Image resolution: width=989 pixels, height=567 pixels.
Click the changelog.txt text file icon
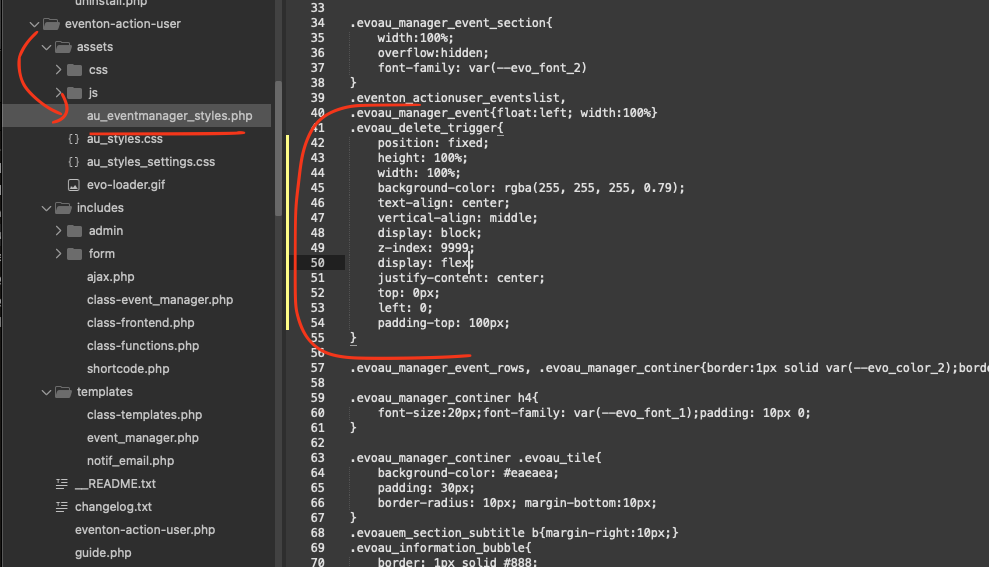61,506
